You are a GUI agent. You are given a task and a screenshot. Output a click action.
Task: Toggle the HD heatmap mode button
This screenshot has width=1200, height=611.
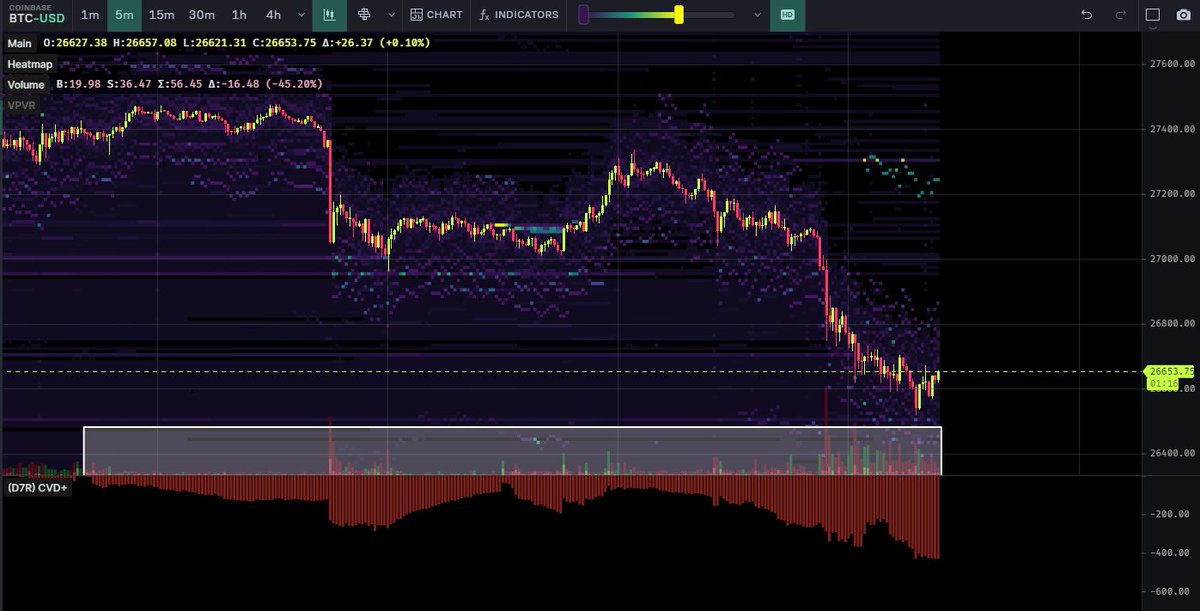788,15
